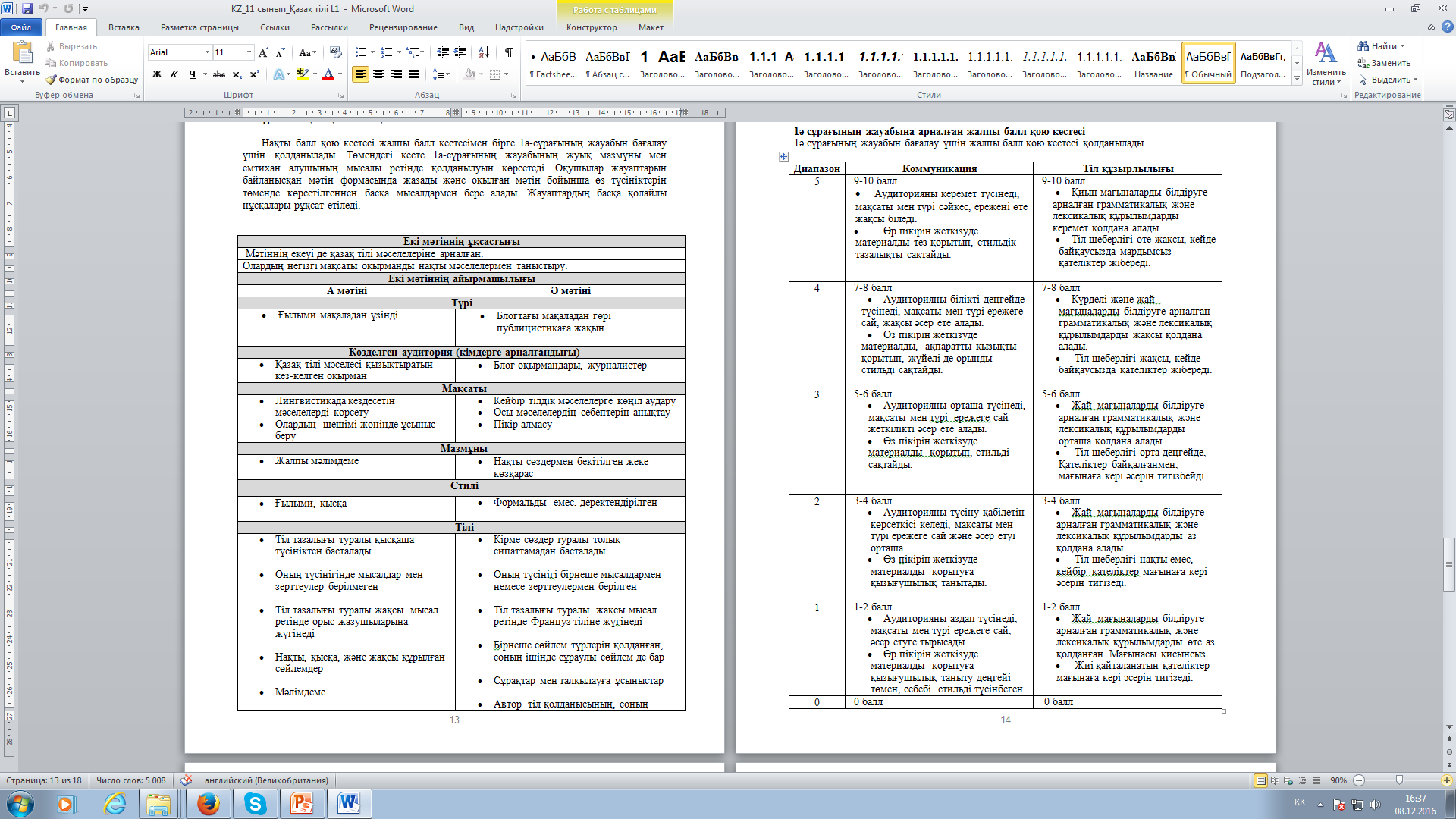Viewport: 1456px width, 819px height.
Task: Switch to the Вставка ribbon tab
Action: tap(124, 27)
